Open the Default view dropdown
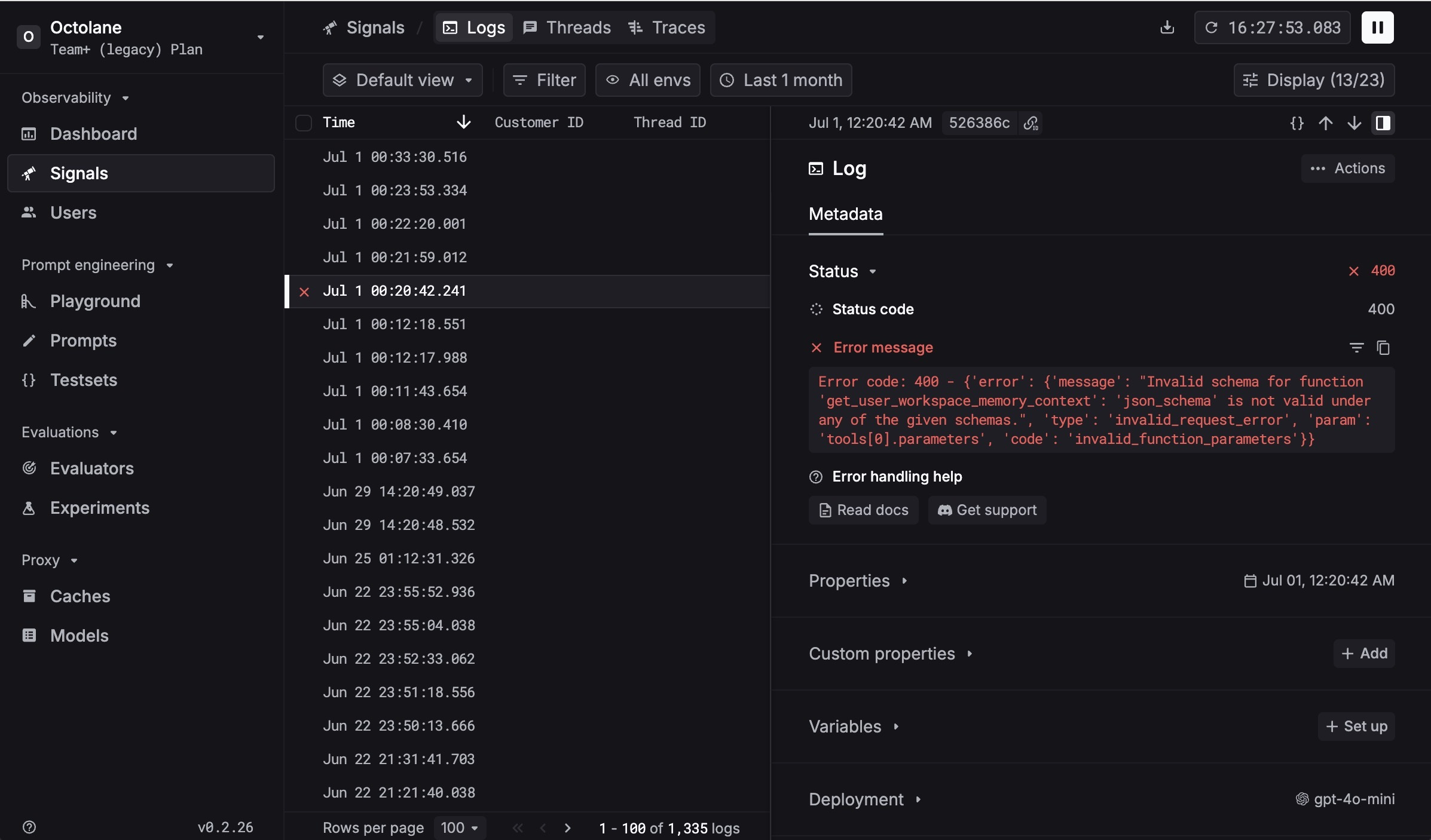This screenshot has width=1431, height=840. pos(402,80)
